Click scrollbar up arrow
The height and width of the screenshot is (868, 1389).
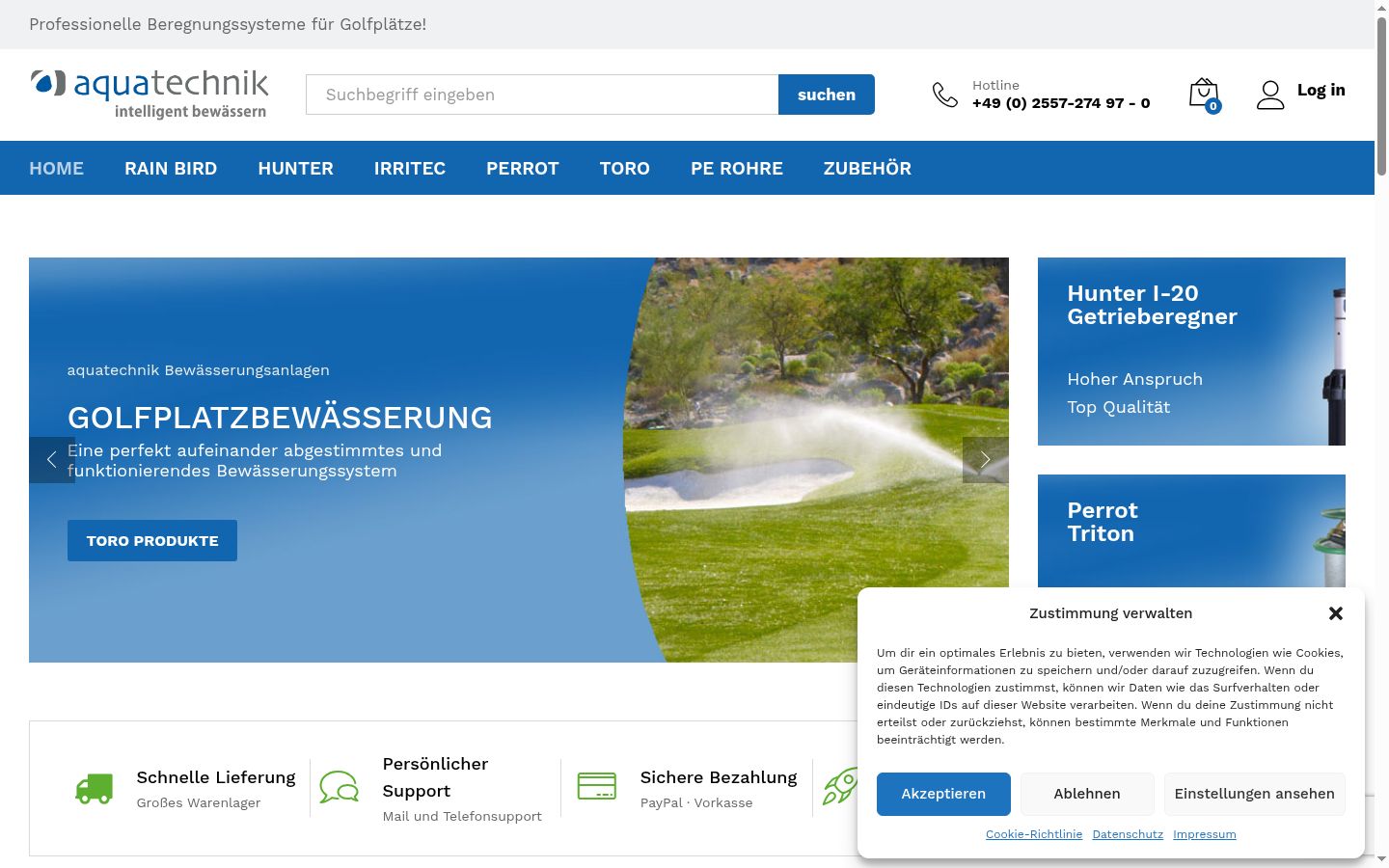coord(1381,8)
